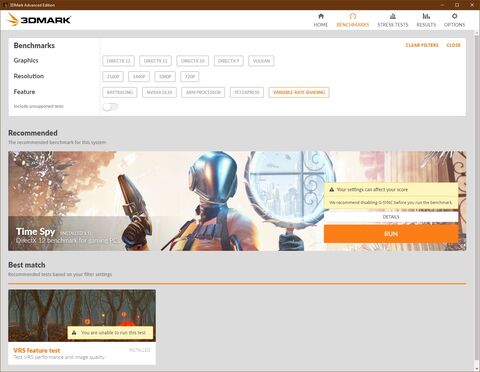Click the Installed label on VRS card
This screenshot has height=372, width=480.
point(140,350)
